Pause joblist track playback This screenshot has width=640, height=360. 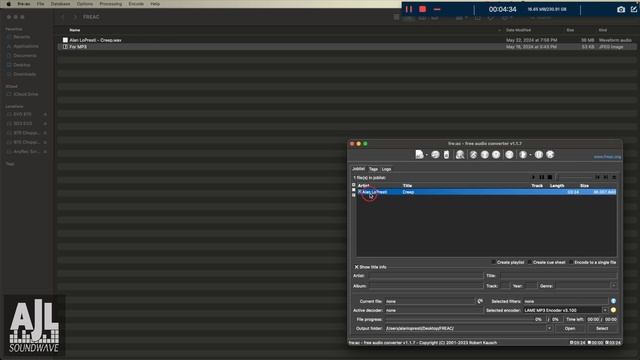pos(542,177)
